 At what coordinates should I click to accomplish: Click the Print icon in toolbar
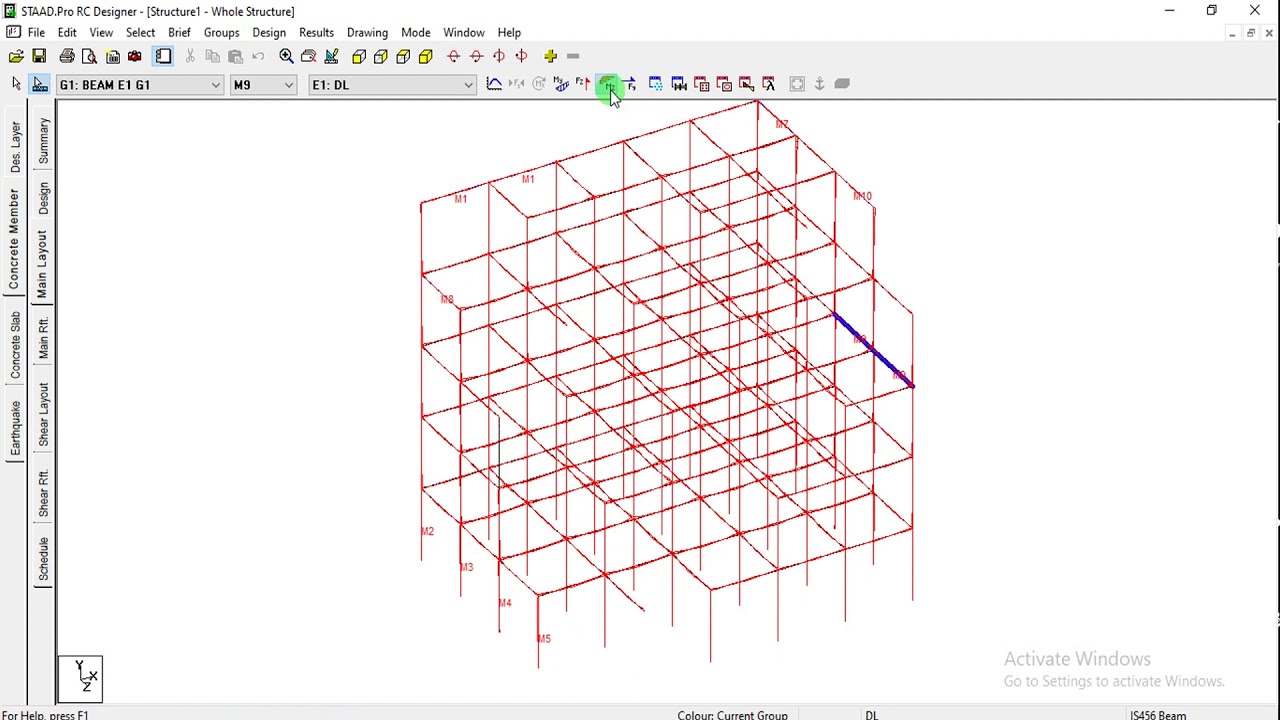click(67, 56)
